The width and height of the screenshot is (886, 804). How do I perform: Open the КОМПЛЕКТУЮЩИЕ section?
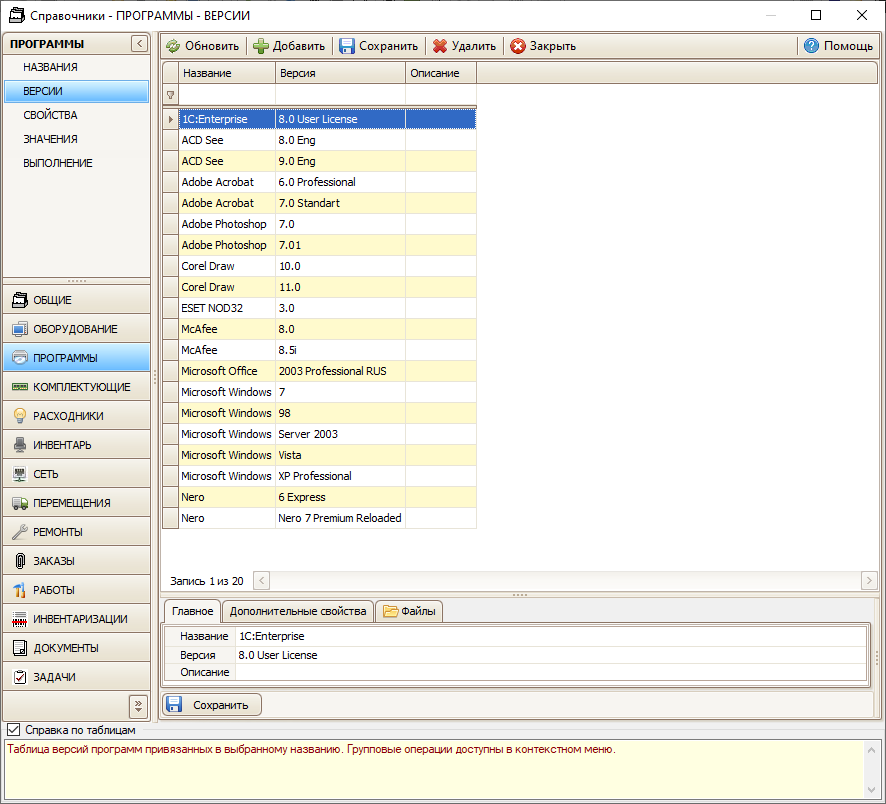[x=76, y=387]
